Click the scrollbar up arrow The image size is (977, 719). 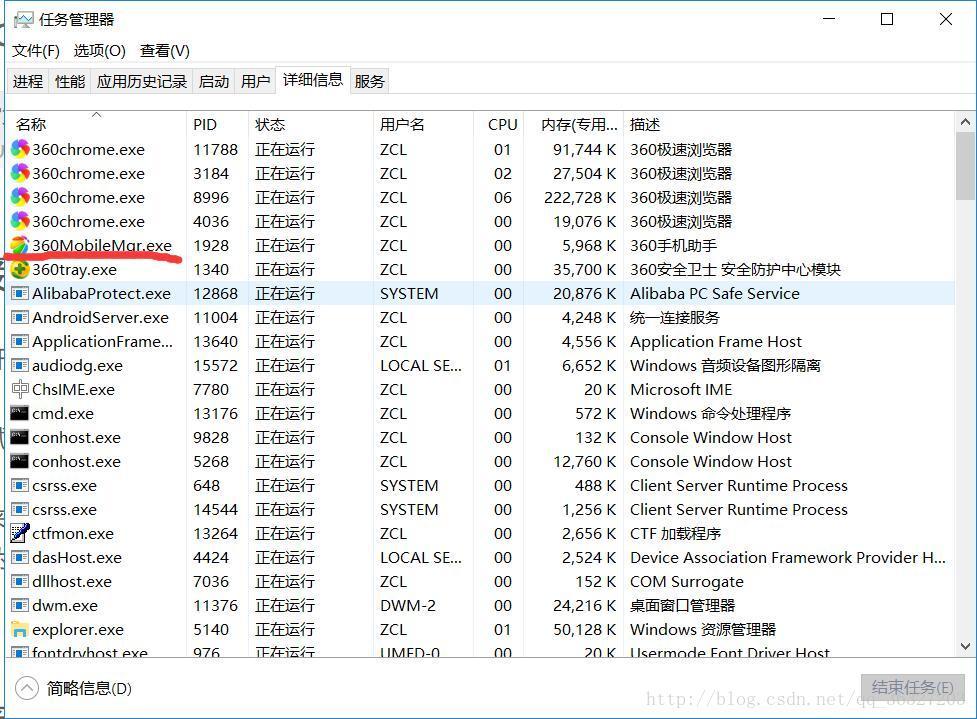pyautogui.click(x=965, y=122)
